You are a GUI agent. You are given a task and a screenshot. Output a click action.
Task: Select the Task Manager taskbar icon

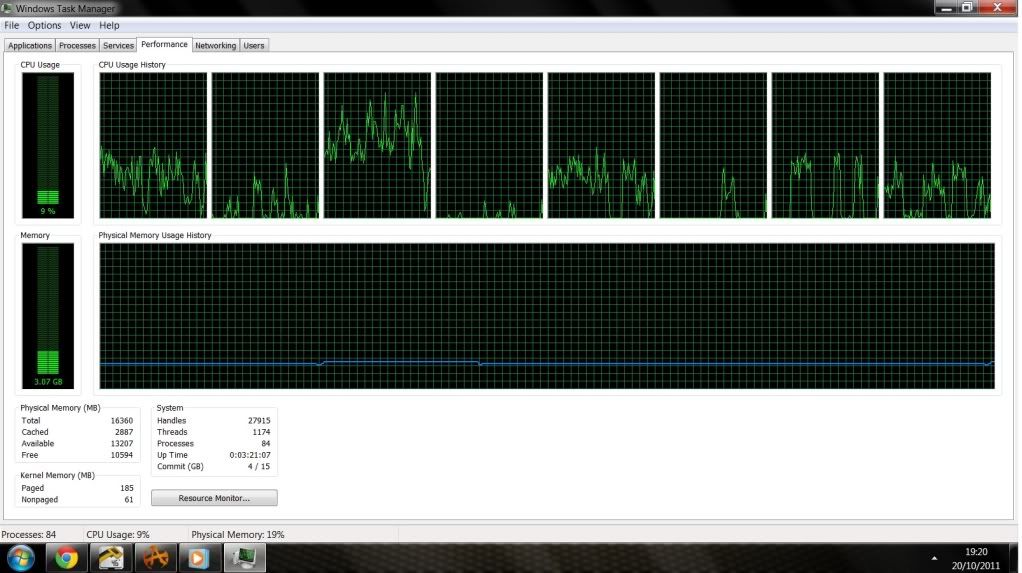click(x=244, y=559)
